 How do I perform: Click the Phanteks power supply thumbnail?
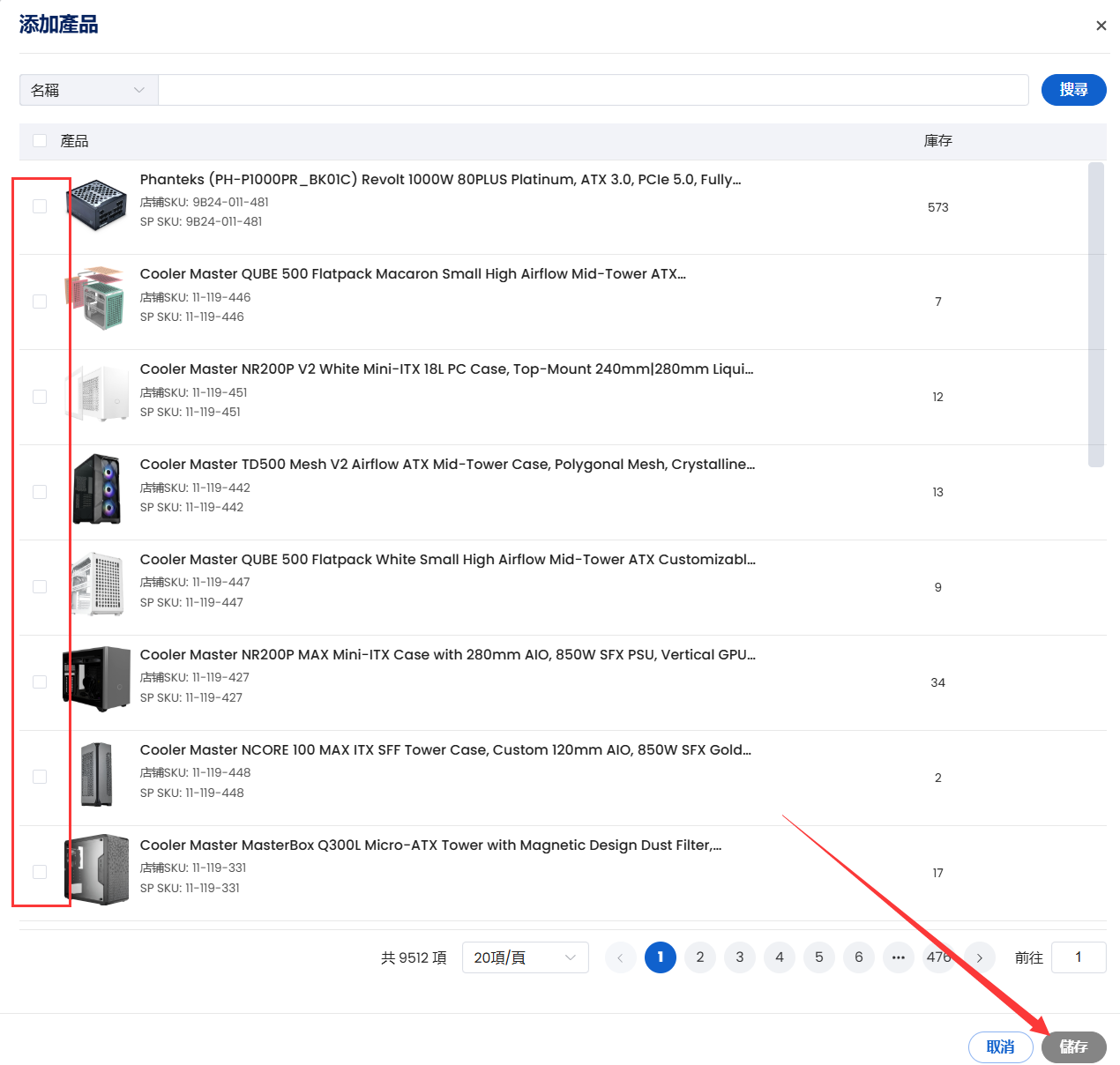[97, 205]
